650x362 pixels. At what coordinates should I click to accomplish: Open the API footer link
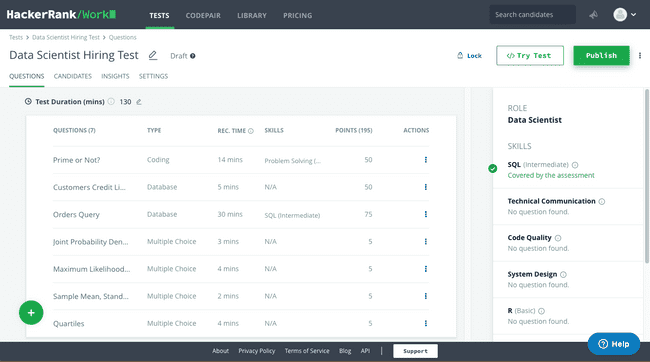365,351
